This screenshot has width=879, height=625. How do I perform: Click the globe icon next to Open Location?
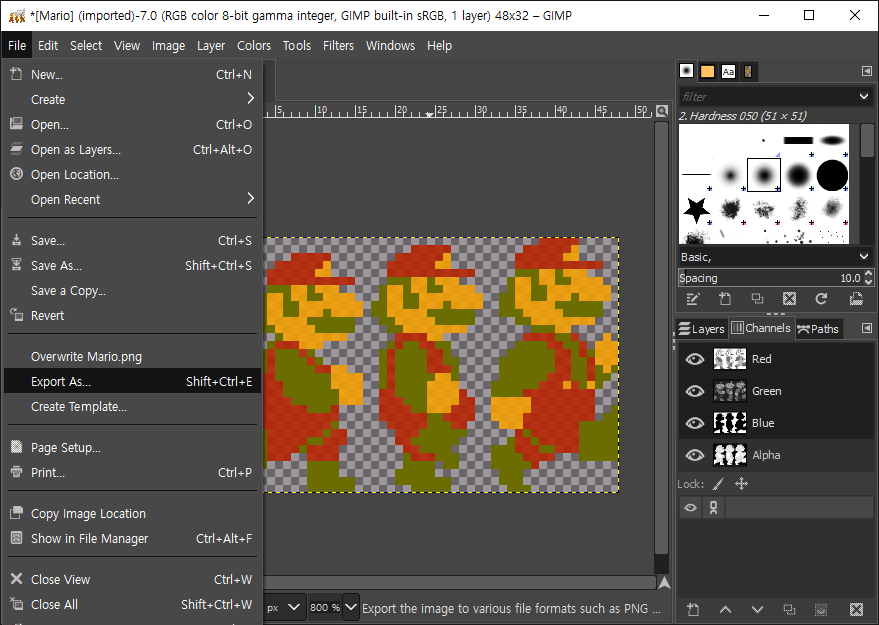point(17,174)
